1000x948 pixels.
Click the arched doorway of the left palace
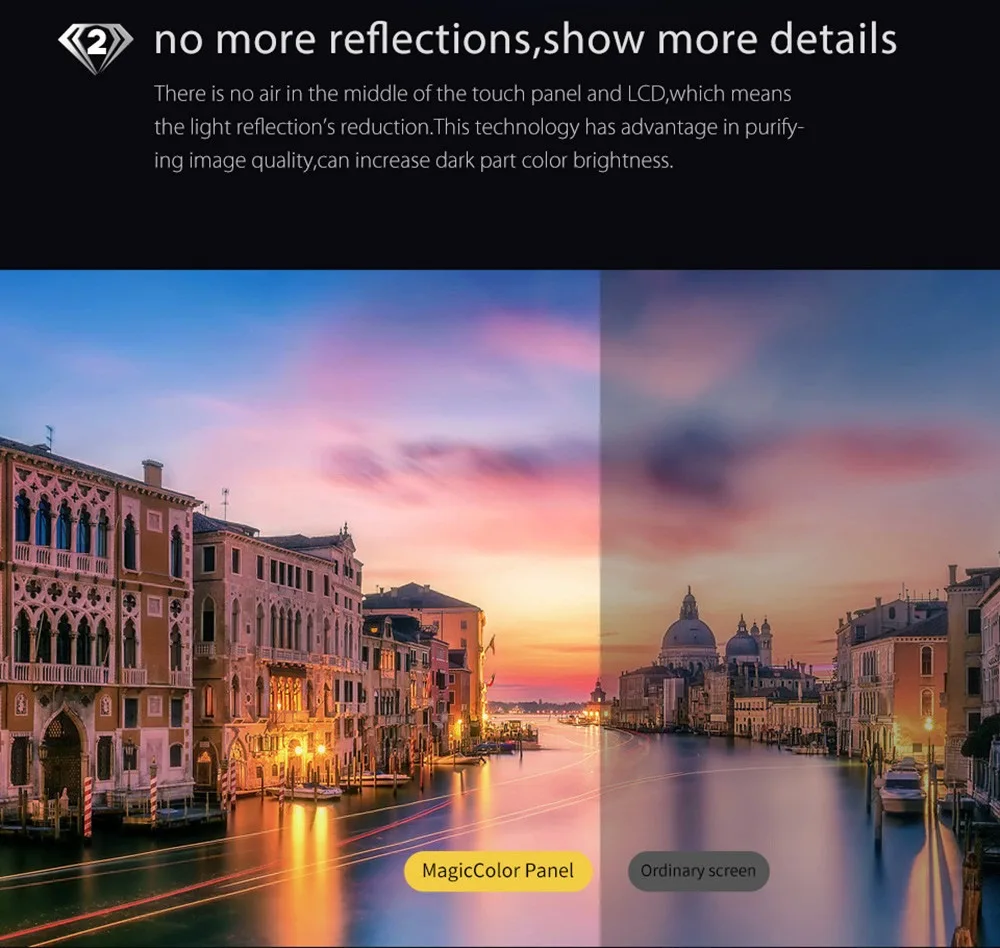point(62,756)
